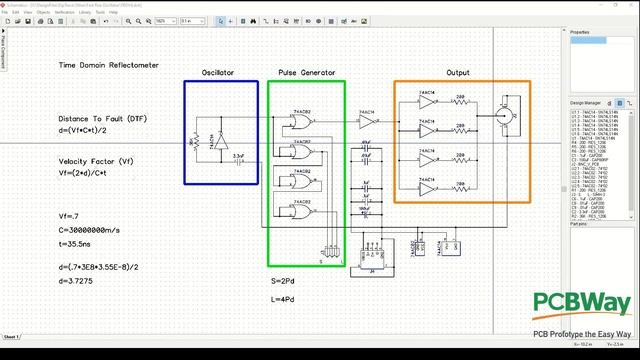The width and height of the screenshot is (640, 360).
Task: Cut selection with the scissors icon
Action: pyautogui.click(x=73, y=21)
